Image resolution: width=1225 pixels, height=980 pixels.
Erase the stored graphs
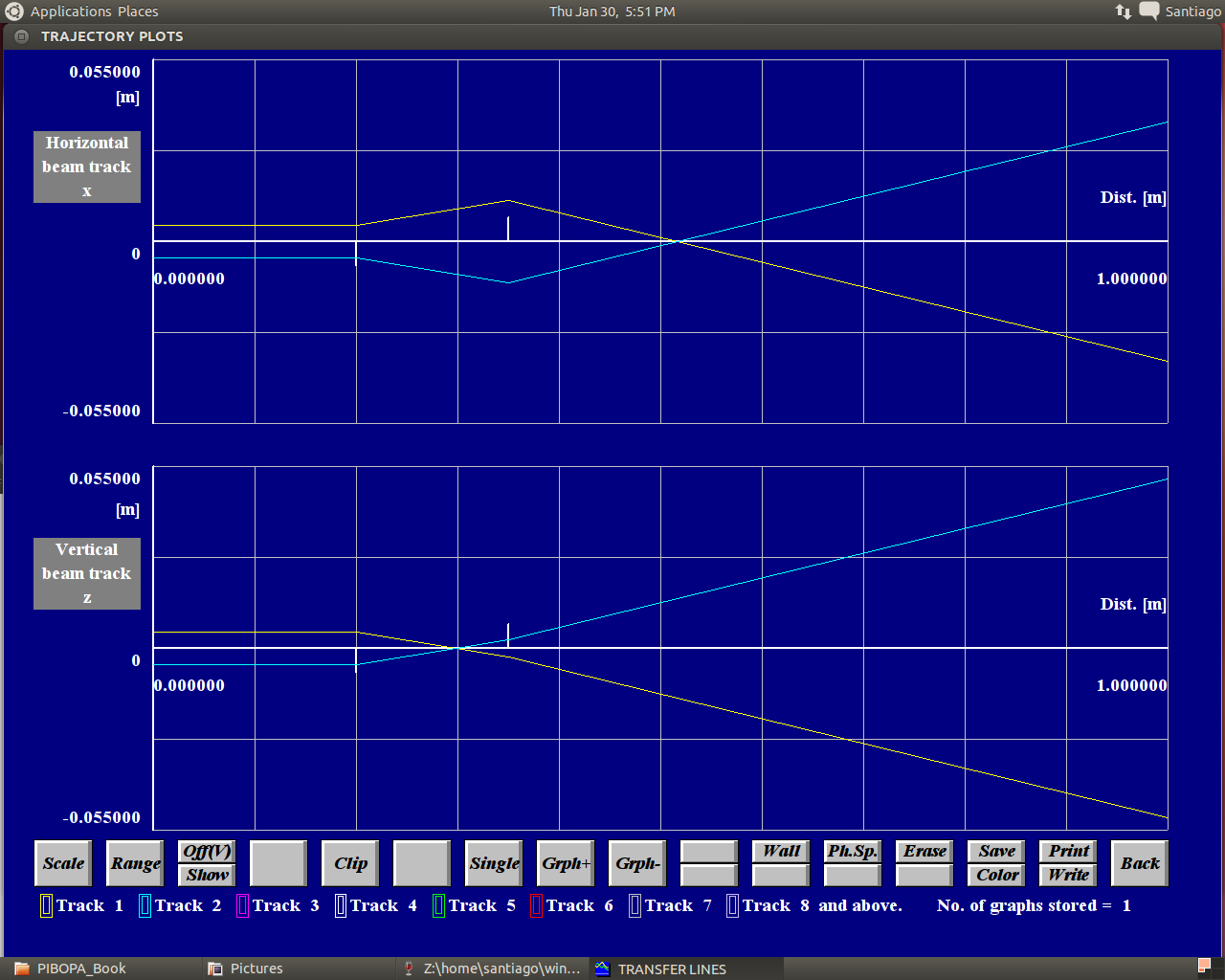pos(924,852)
